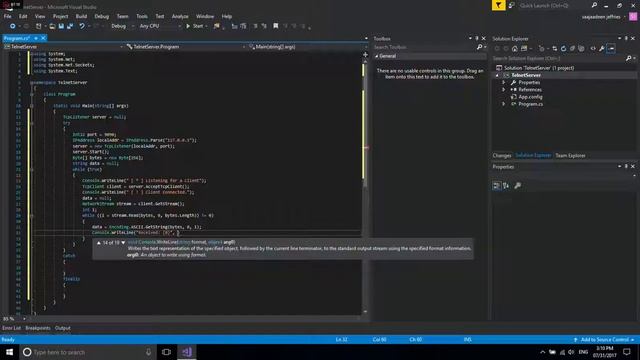640x360 pixels.
Task: Open the Error List tab
Action: 11,328
